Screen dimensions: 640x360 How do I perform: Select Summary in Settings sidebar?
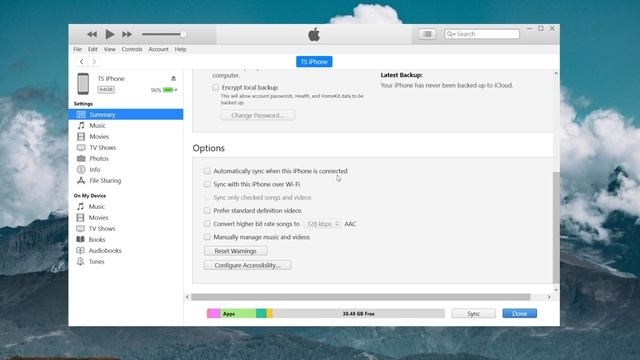[126, 114]
